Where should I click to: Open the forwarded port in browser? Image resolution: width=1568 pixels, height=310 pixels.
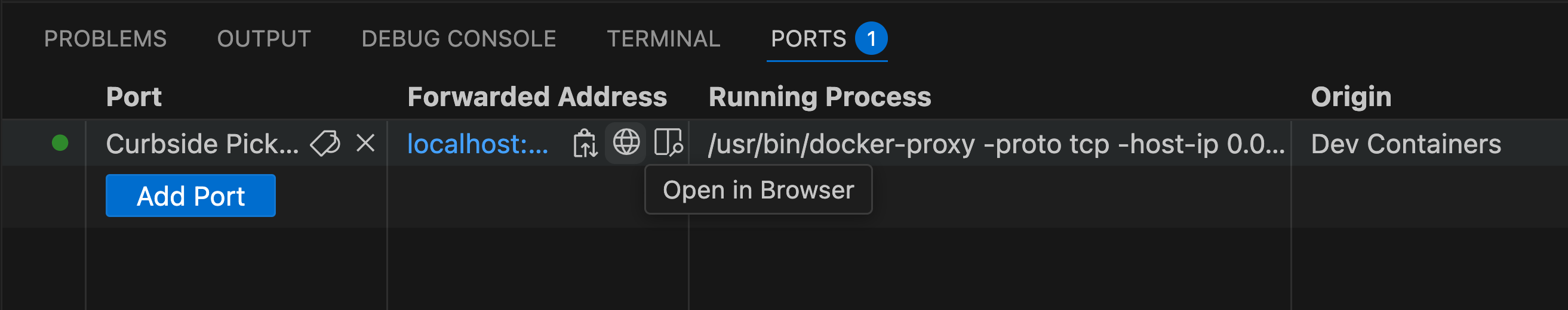pyautogui.click(x=626, y=144)
